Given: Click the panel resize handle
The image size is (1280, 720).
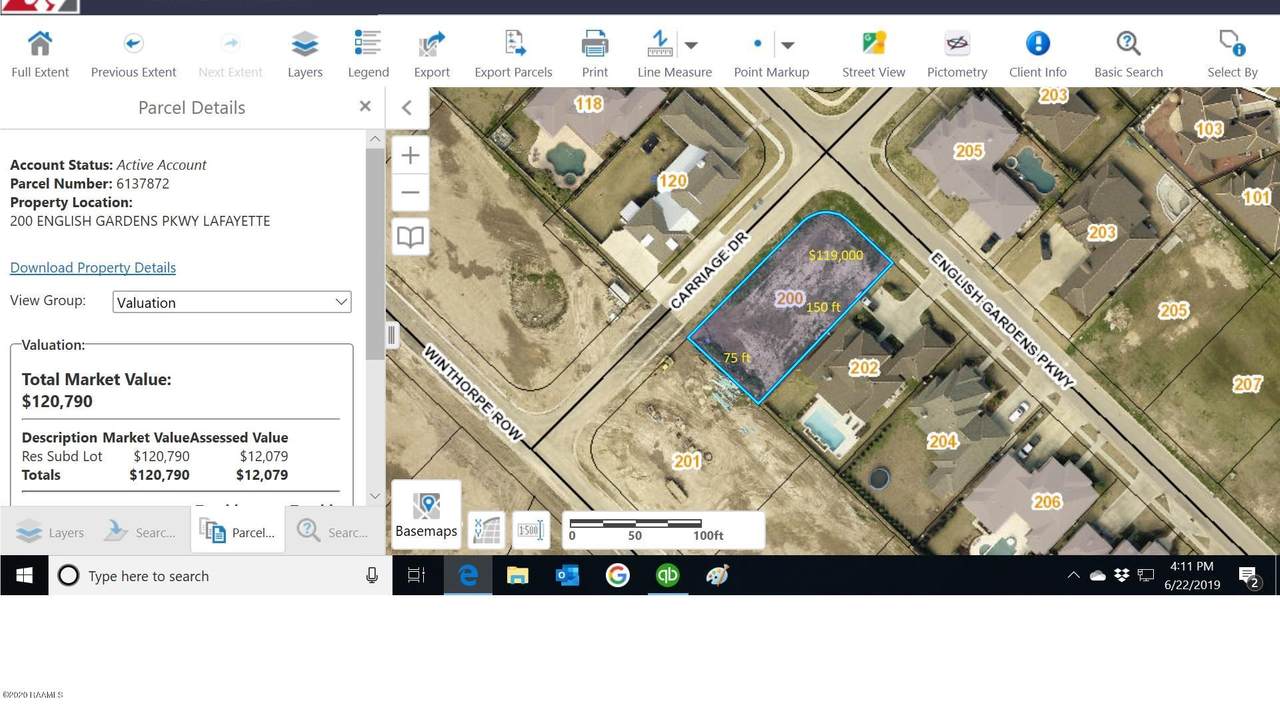Looking at the screenshot, I should (392, 335).
